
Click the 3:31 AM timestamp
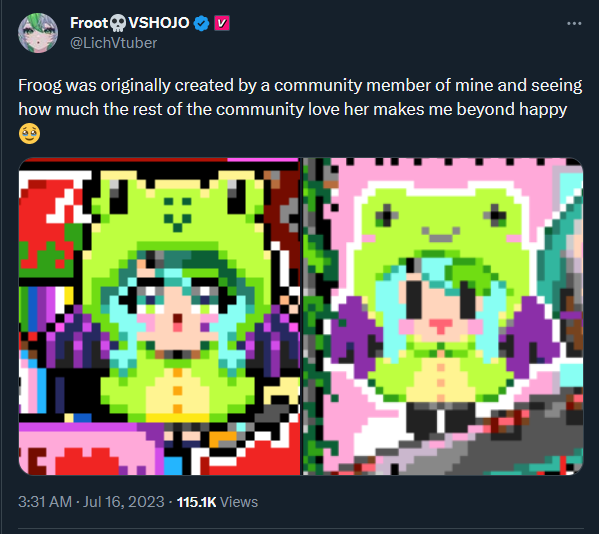pyautogui.click(x=45, y=502)
